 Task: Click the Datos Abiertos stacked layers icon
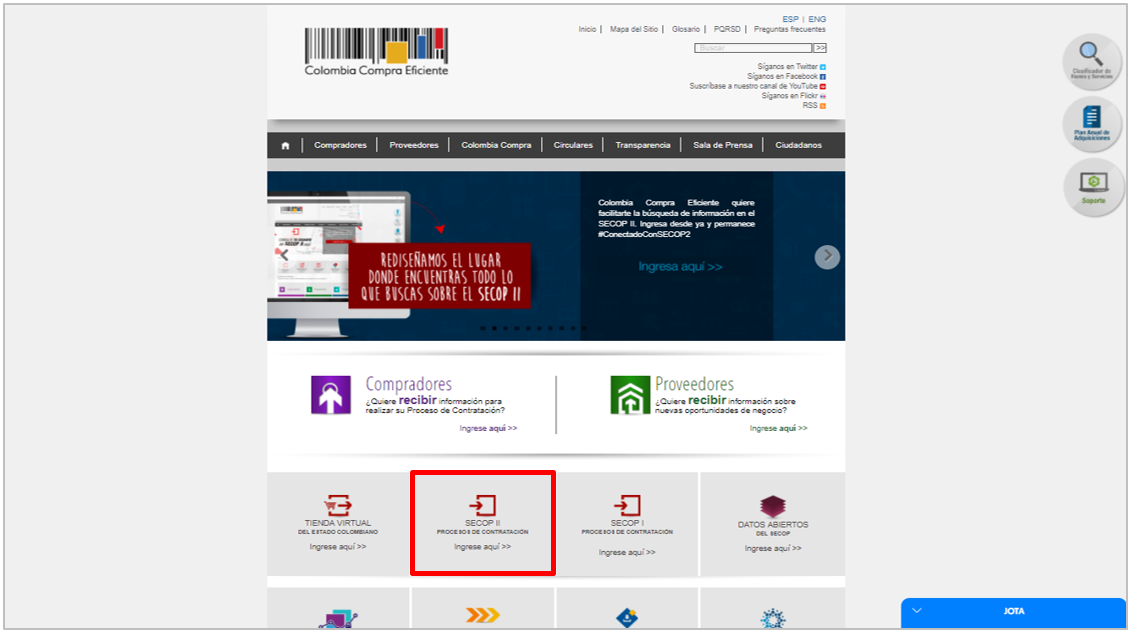tap(772, 506)
